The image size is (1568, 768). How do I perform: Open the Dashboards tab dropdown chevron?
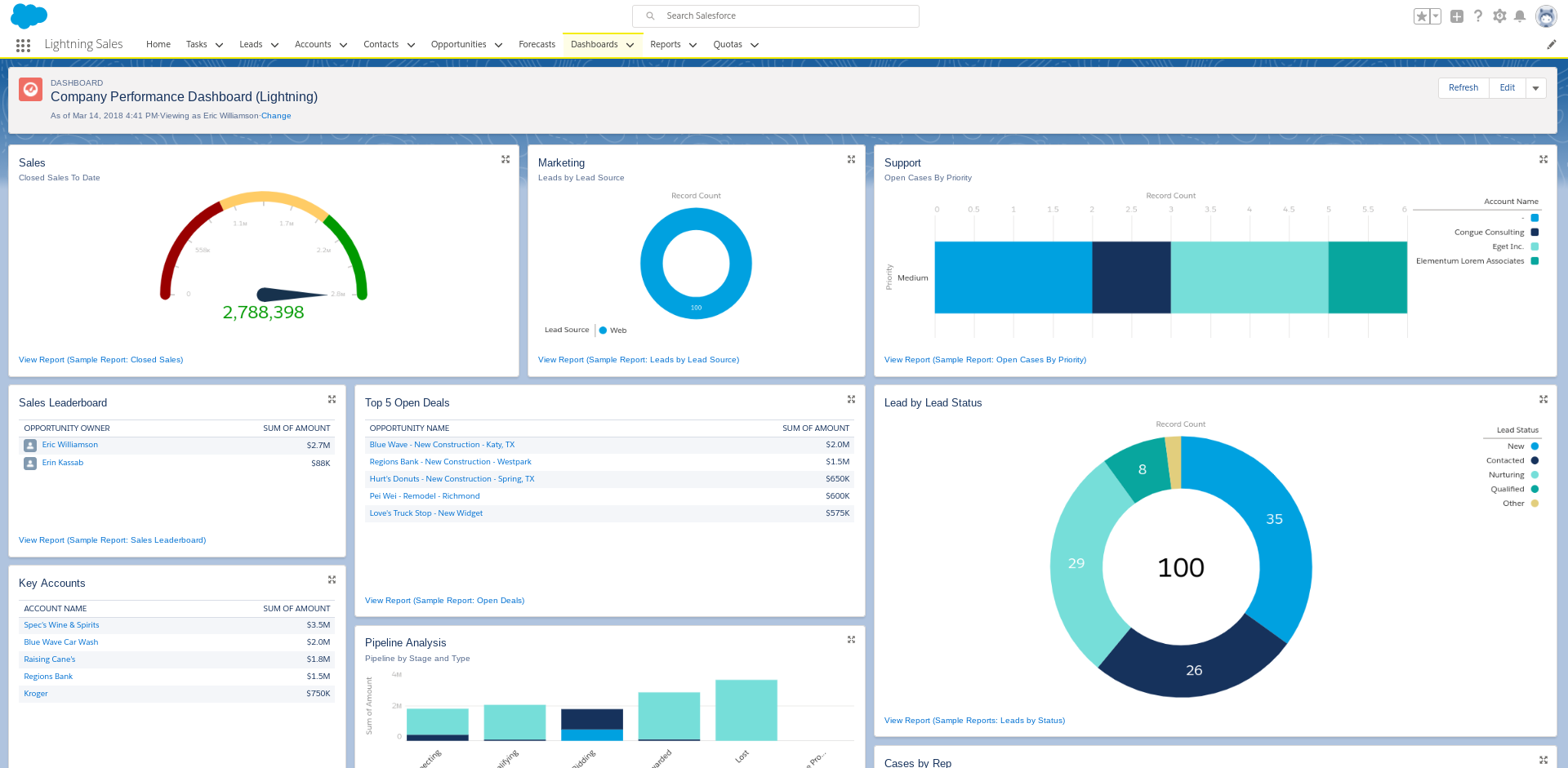pos(630,46)
